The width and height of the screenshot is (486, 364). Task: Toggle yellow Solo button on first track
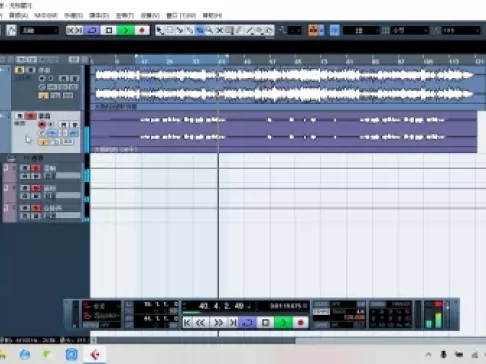19,70
